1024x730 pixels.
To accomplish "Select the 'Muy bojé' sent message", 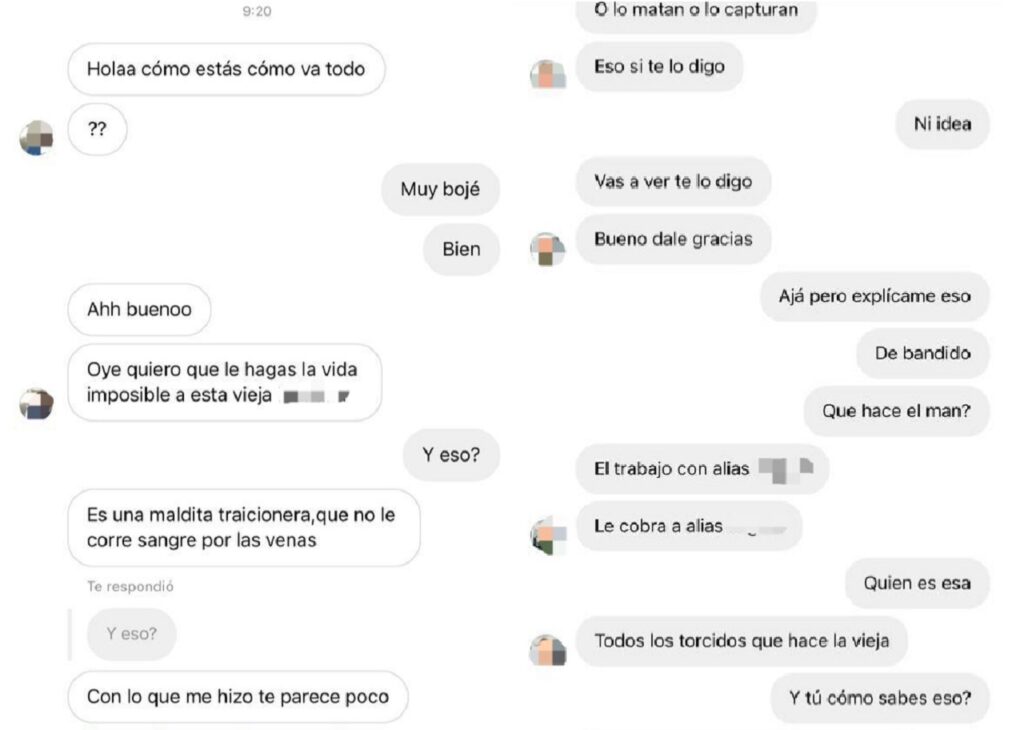I will 440,189.
